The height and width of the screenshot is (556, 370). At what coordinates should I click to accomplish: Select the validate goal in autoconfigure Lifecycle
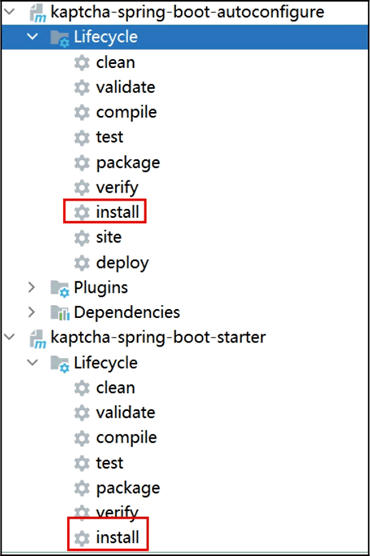[126, 87]
